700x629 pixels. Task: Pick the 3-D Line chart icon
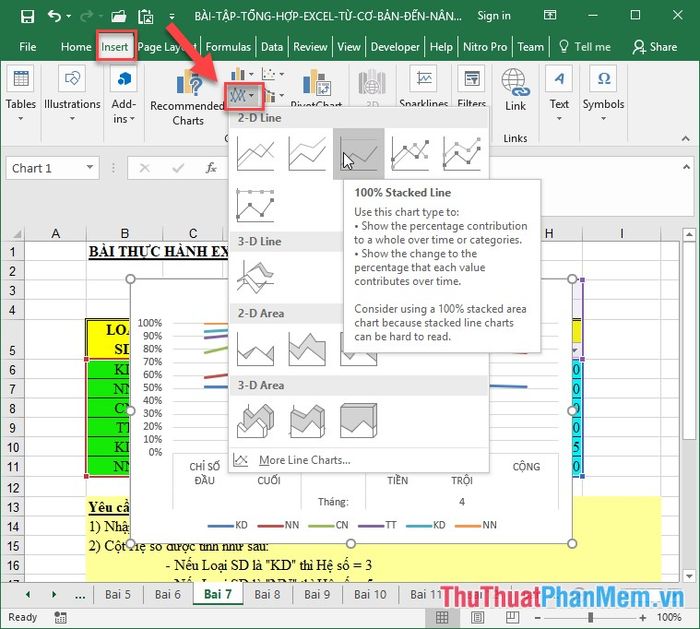point(255,277)
